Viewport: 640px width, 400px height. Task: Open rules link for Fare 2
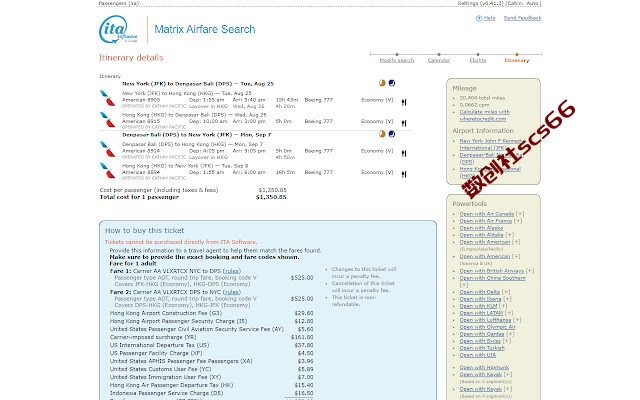231,292
